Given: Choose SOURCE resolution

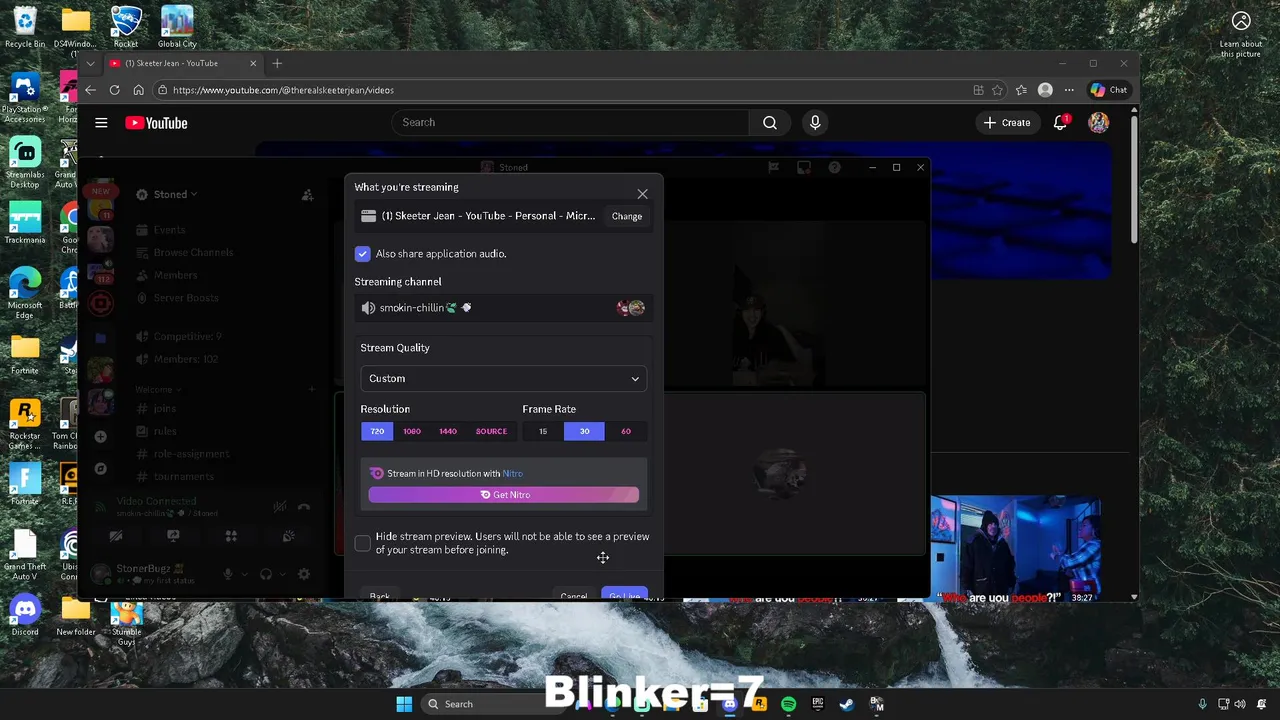Looking at the screenshot, I should tap(491, 431).
